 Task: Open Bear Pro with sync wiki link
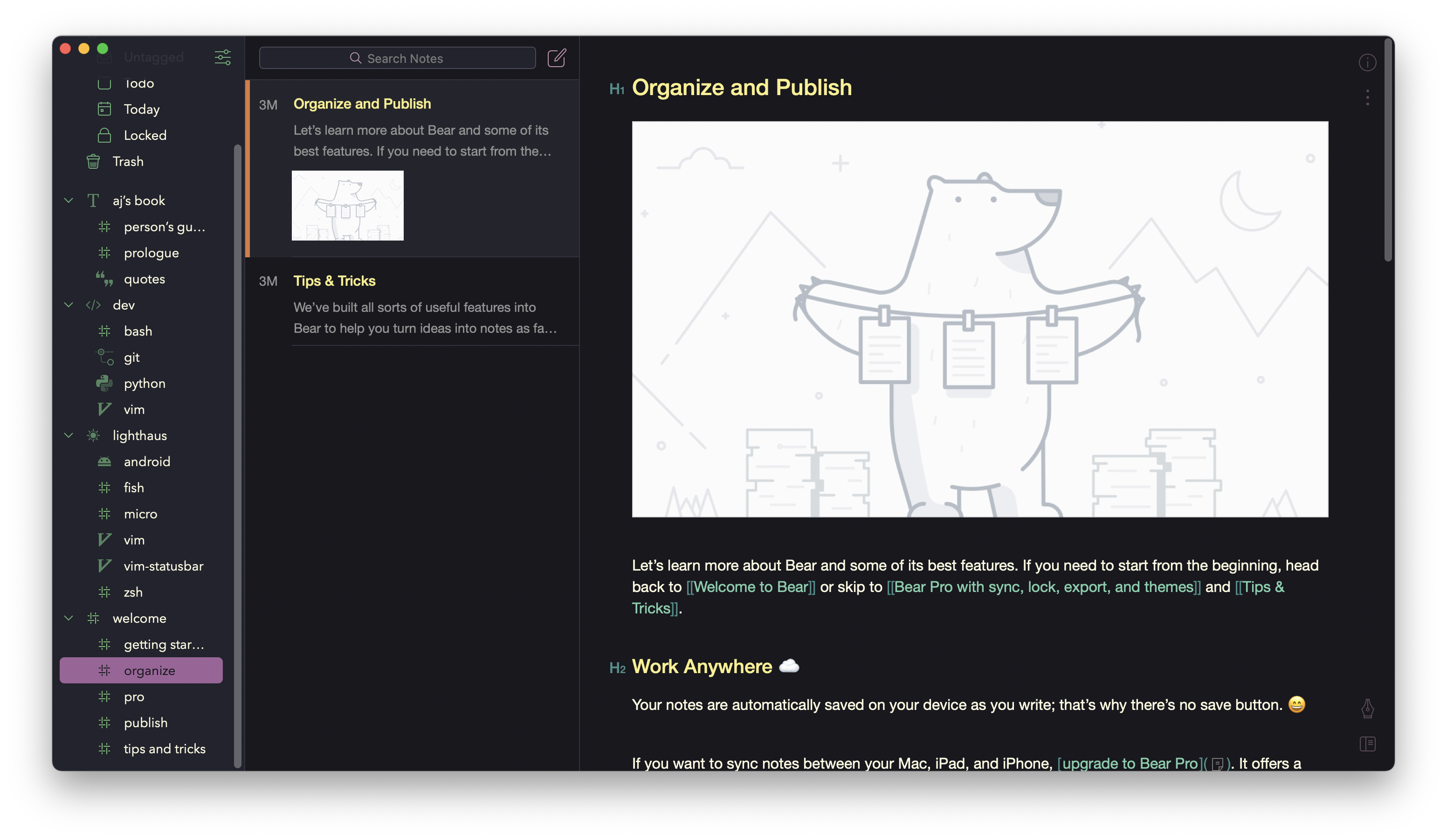click(1043, 587)
